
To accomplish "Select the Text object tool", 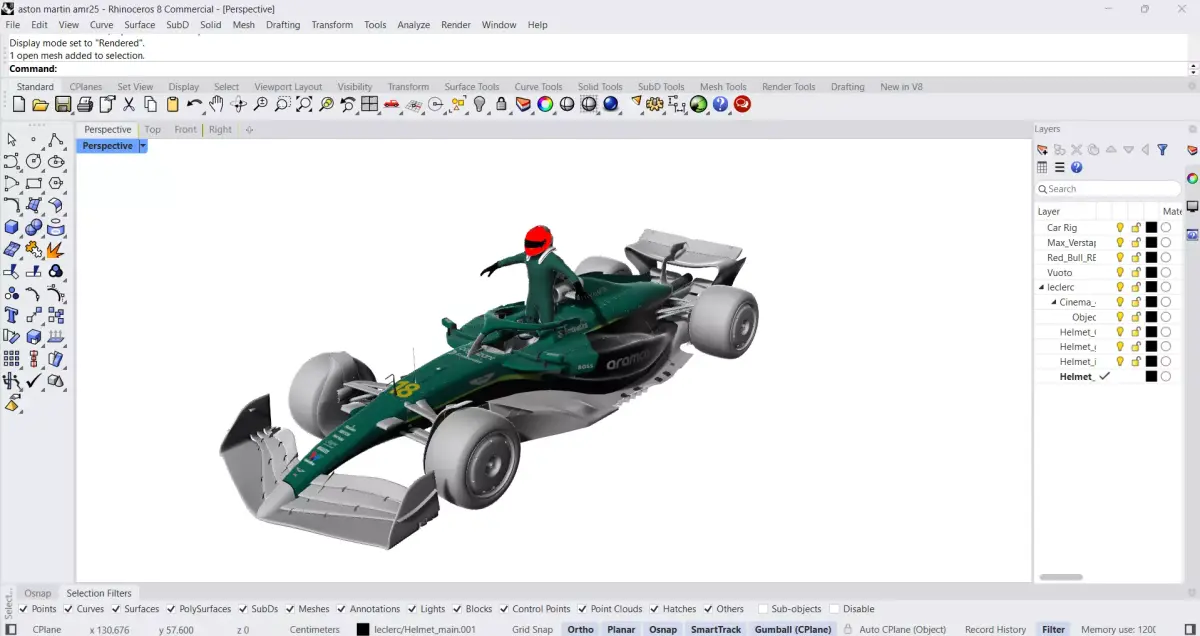I will point(12,316).
